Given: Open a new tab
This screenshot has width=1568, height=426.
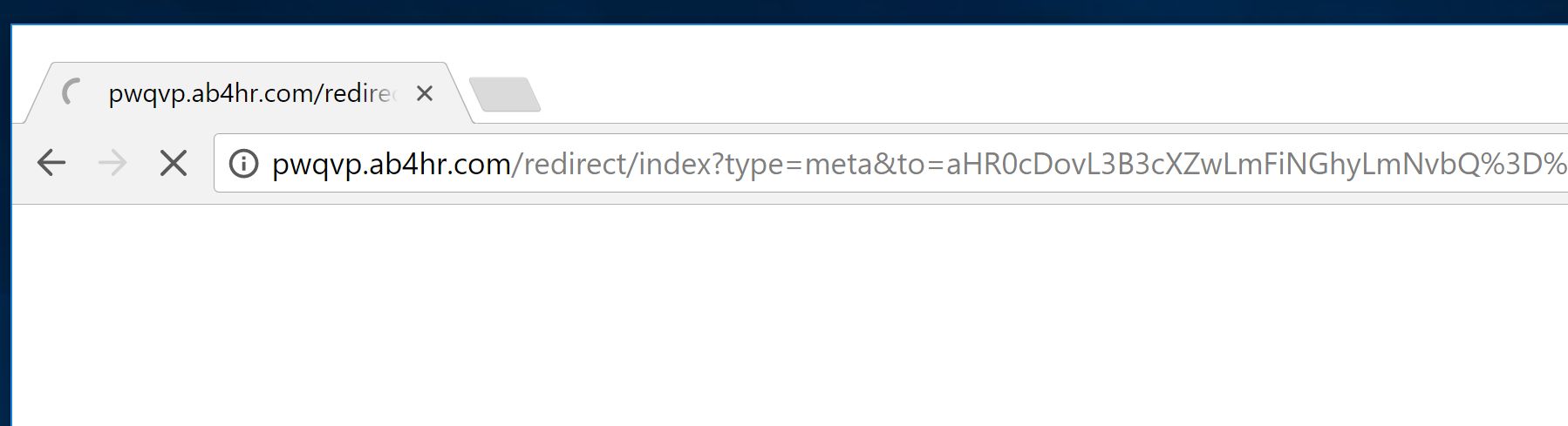Looking at the screenshot, I should point(504,95).
